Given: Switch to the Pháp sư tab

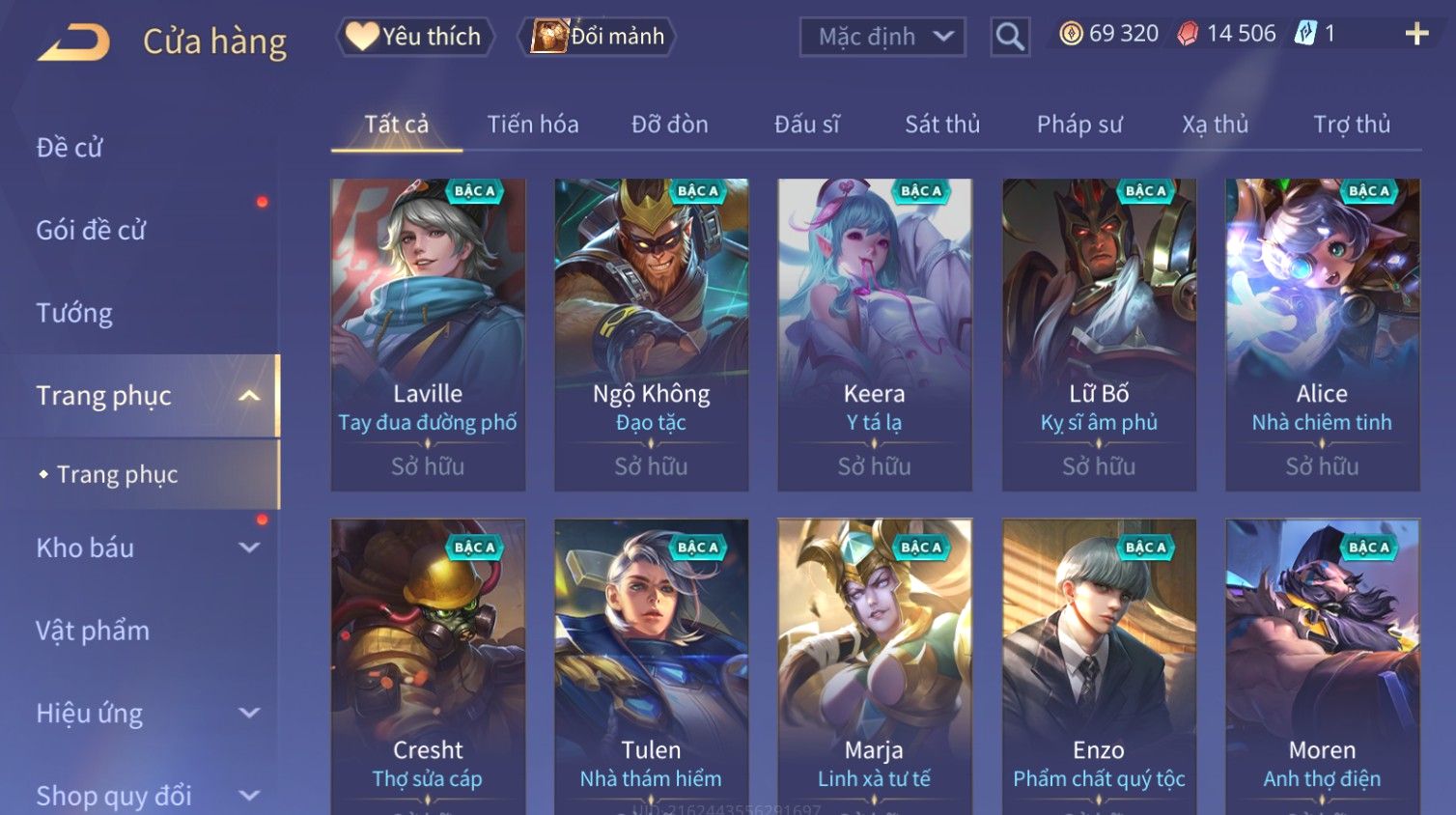Looking at the screenshot, I should tap(1079, 125).
